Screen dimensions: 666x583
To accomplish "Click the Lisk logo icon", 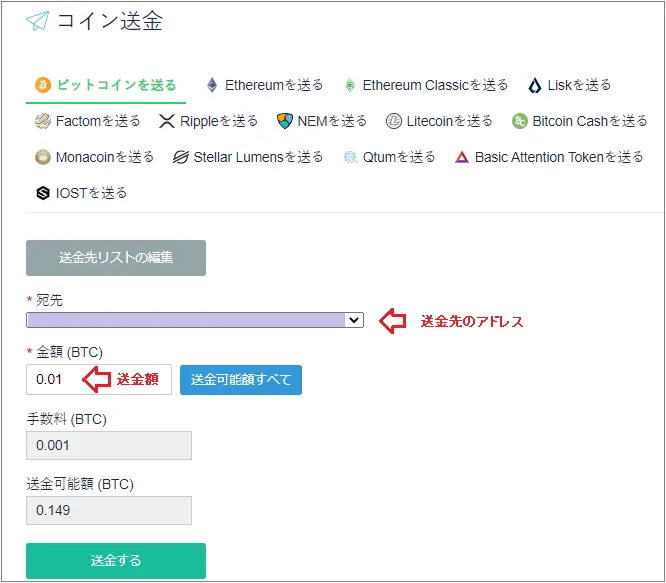I will (535, 85).
